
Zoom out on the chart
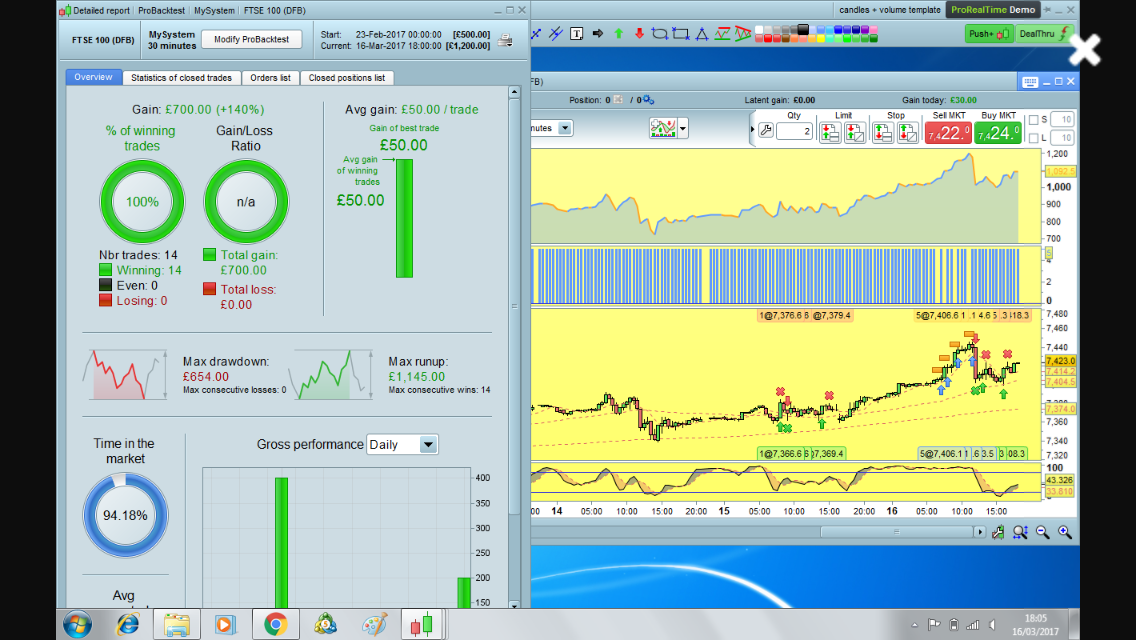[x=1043, y=532]
